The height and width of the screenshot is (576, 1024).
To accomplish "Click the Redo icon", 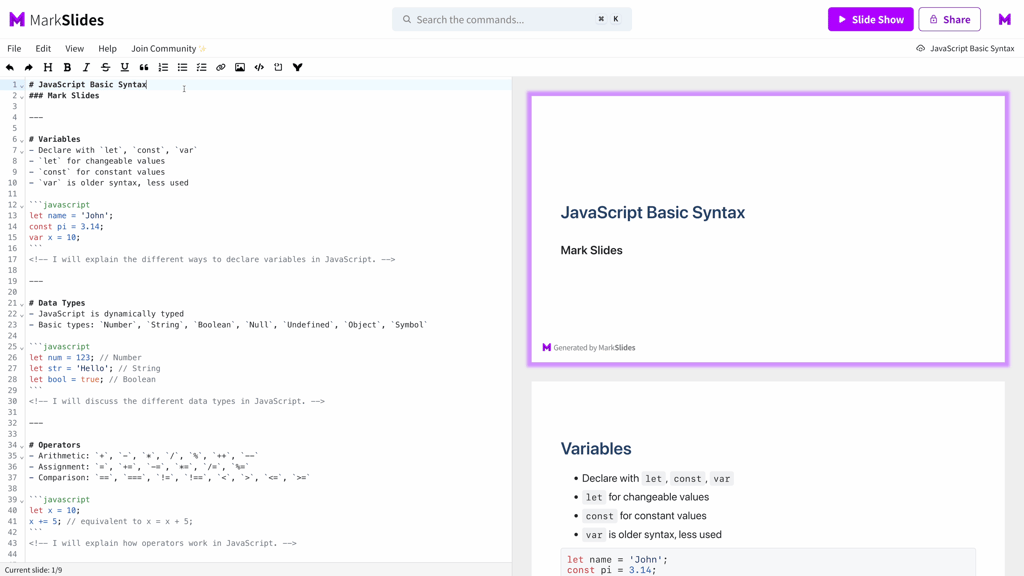I will click(x=29, y=67).
